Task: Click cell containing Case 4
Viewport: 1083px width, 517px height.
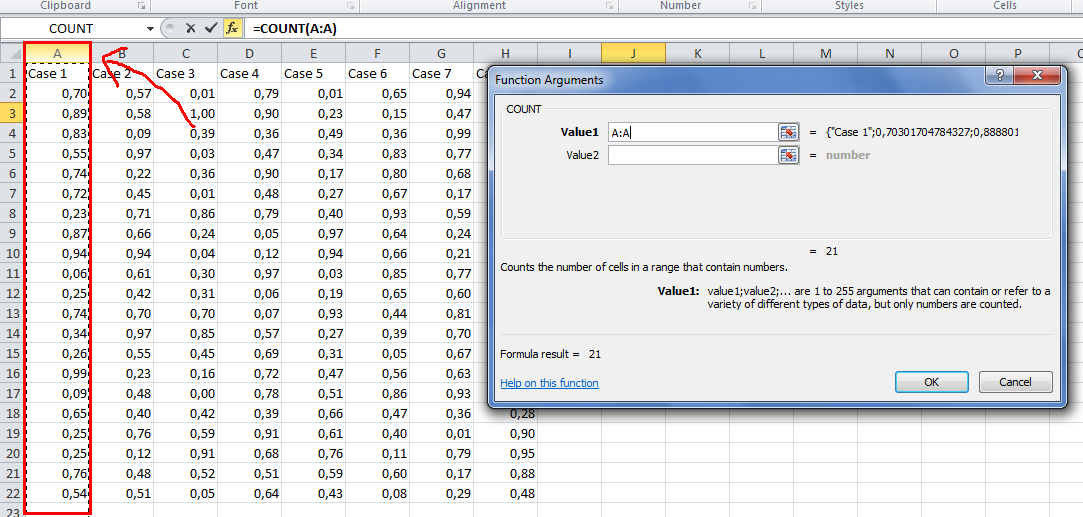Action: click(249, 73)
